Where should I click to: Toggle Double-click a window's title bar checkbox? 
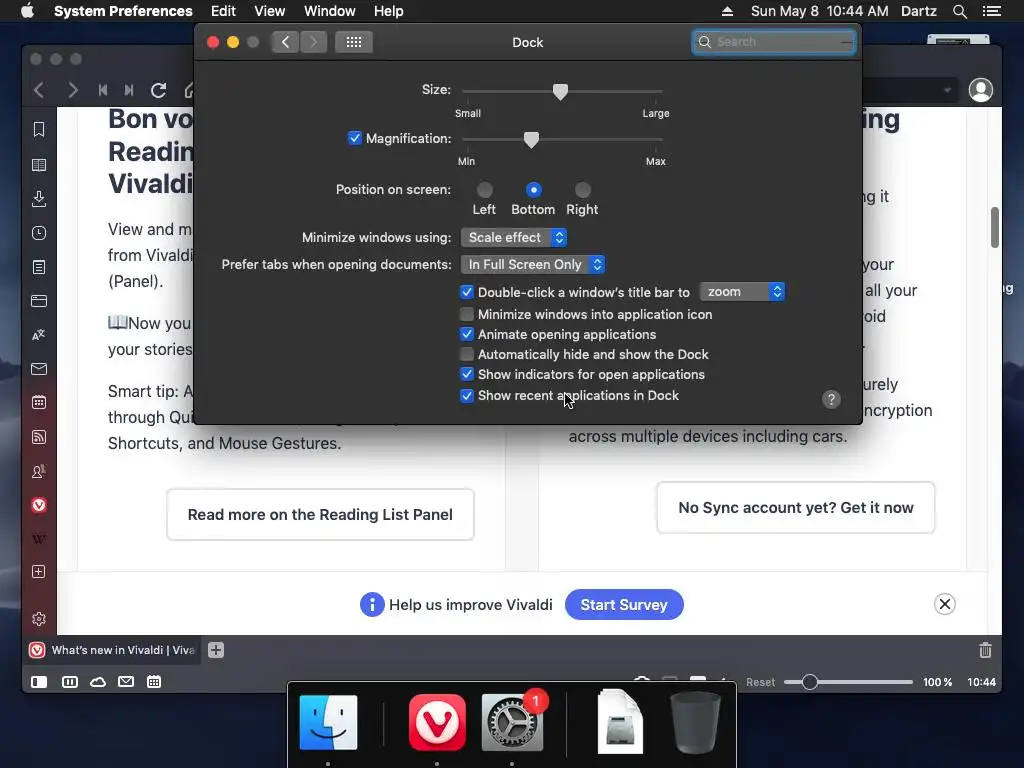(466, 292)
